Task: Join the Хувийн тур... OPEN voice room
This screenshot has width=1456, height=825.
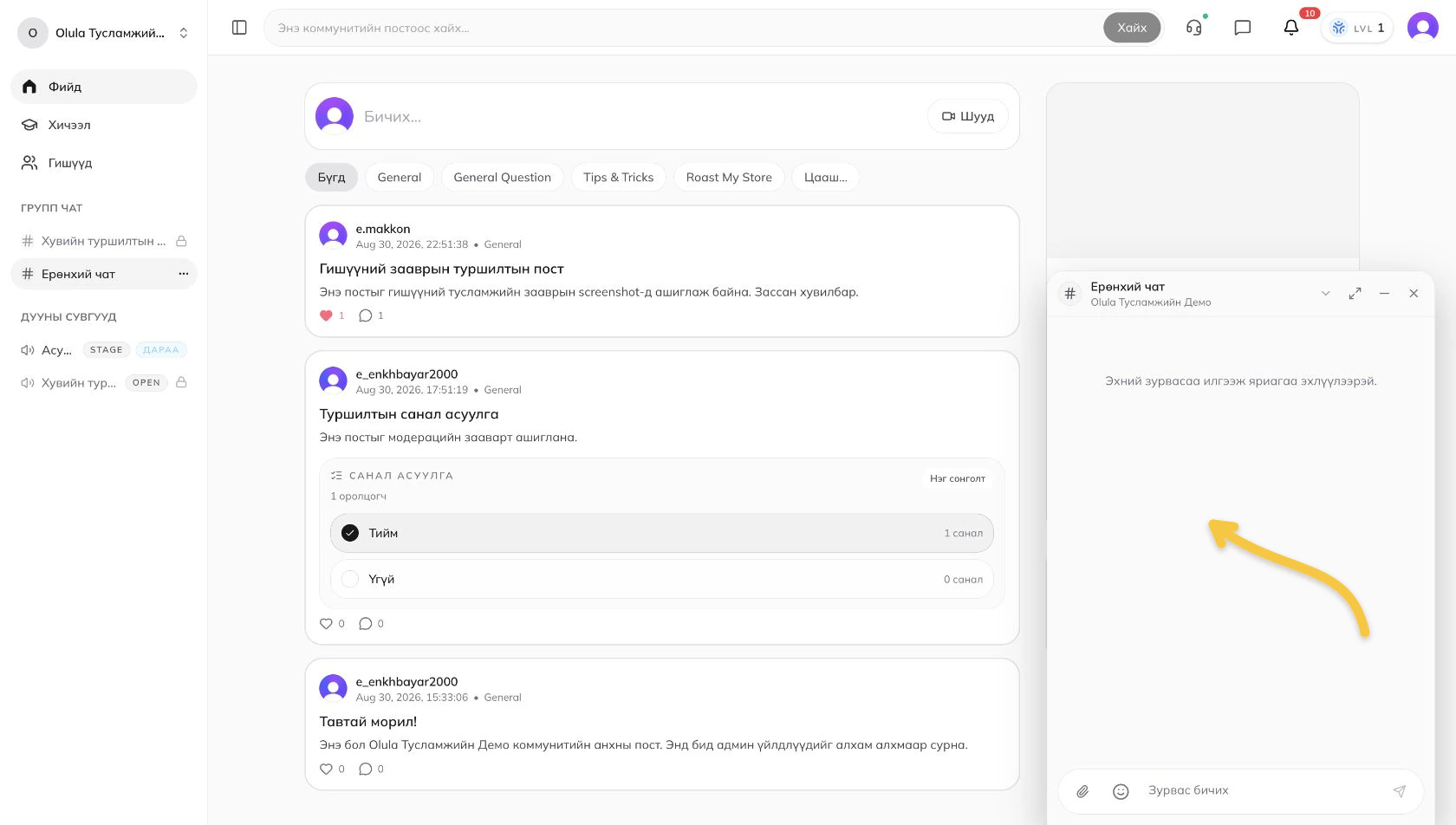Action: pos(104,382)
